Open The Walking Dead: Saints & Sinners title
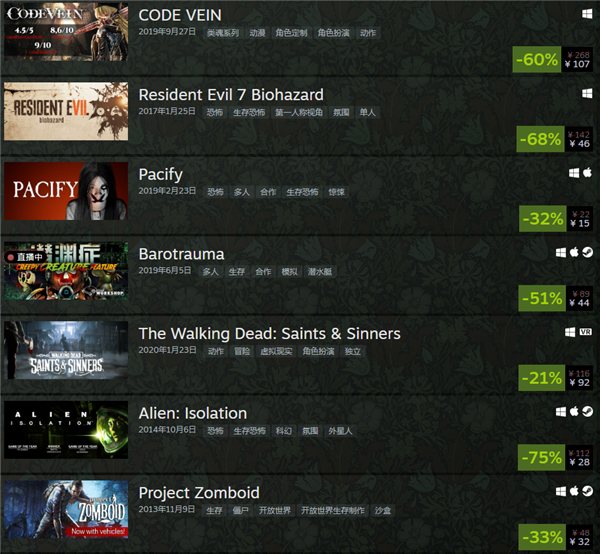Viewport: 600px width, 554px height. pos(269,334)
